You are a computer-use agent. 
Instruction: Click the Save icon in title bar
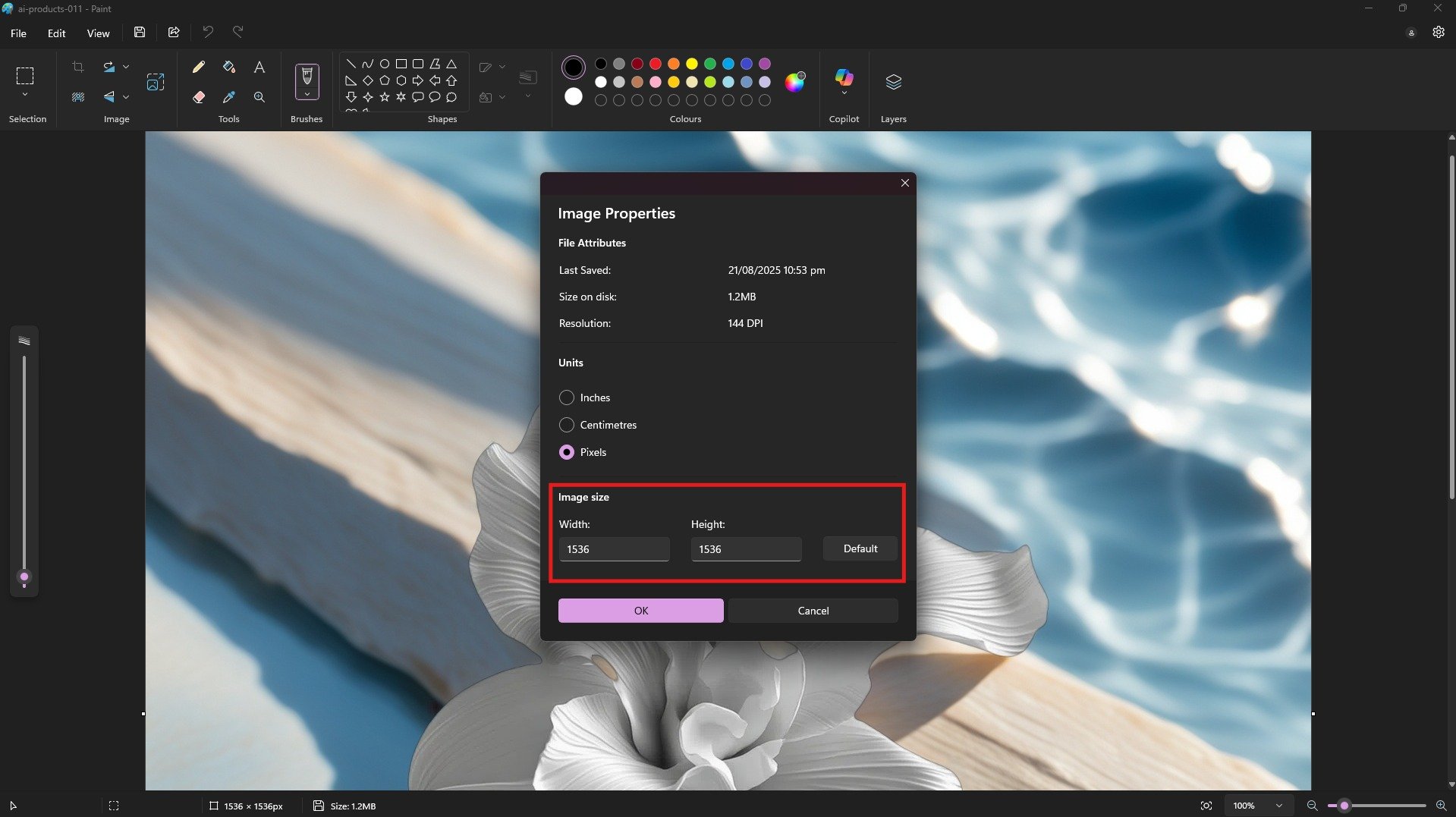pyautogui.click(x=140, y=33)
